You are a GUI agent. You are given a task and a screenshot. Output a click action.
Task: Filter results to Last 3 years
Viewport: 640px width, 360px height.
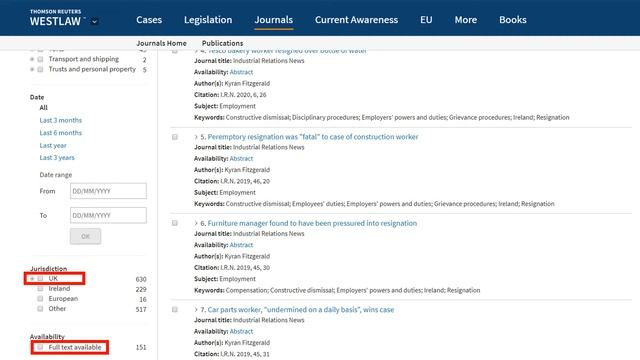[57, 158]
